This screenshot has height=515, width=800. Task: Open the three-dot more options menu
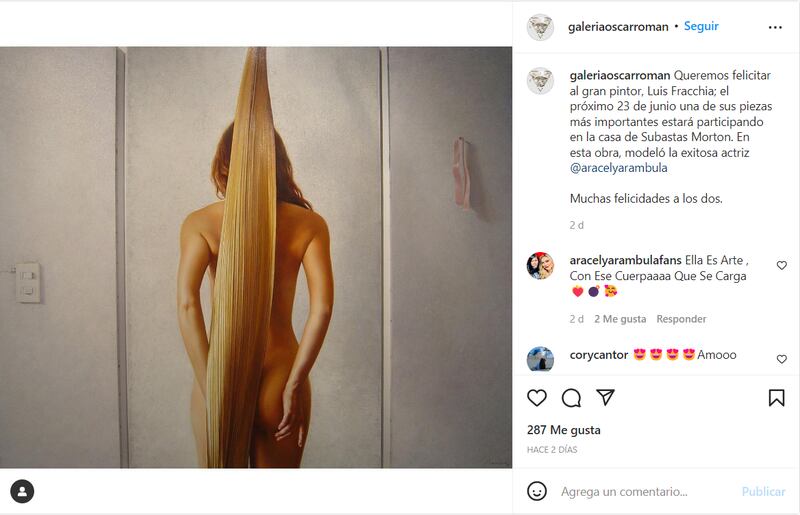tap(775, 27)
